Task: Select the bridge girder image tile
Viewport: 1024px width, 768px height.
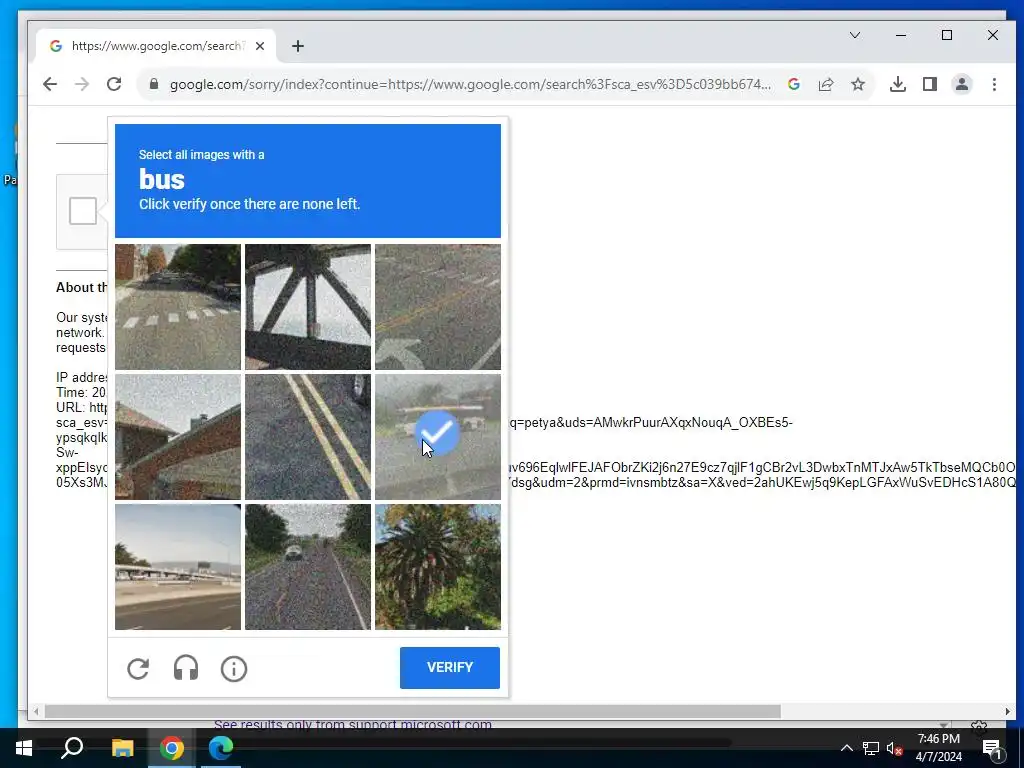Action: click(308, 307)
